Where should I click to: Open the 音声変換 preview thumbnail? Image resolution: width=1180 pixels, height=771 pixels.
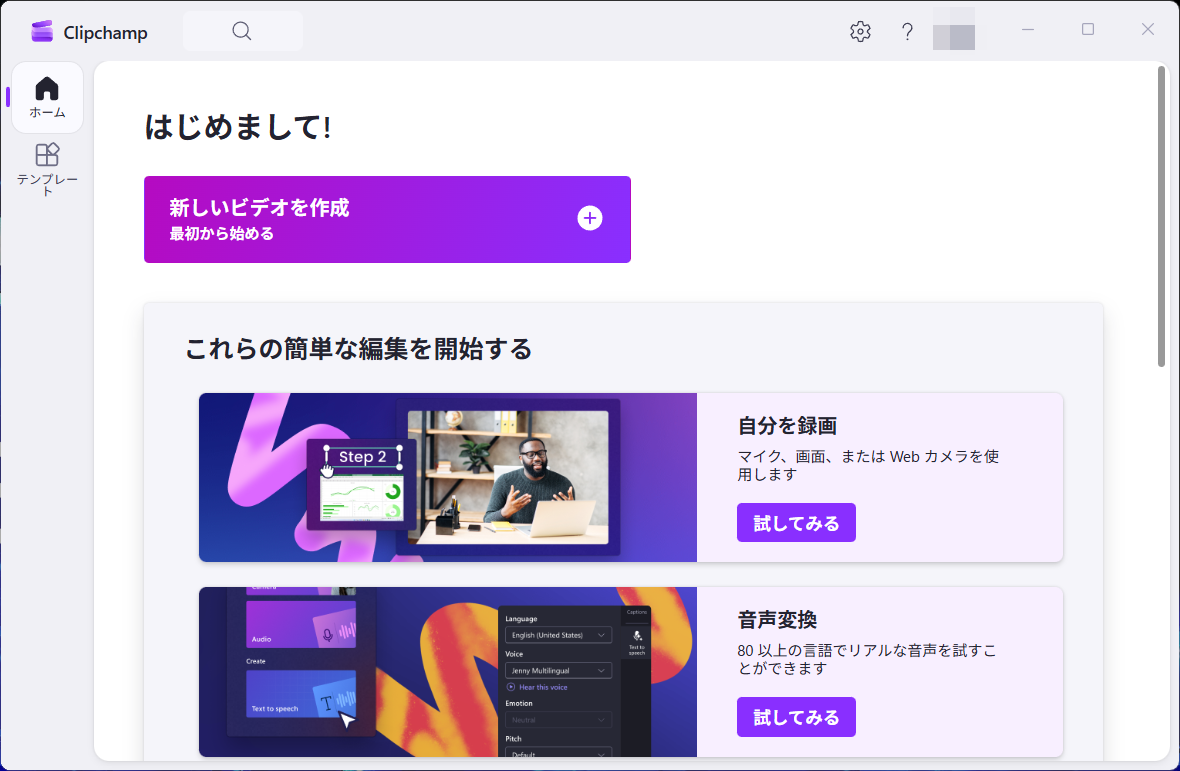tap(448, 672)
